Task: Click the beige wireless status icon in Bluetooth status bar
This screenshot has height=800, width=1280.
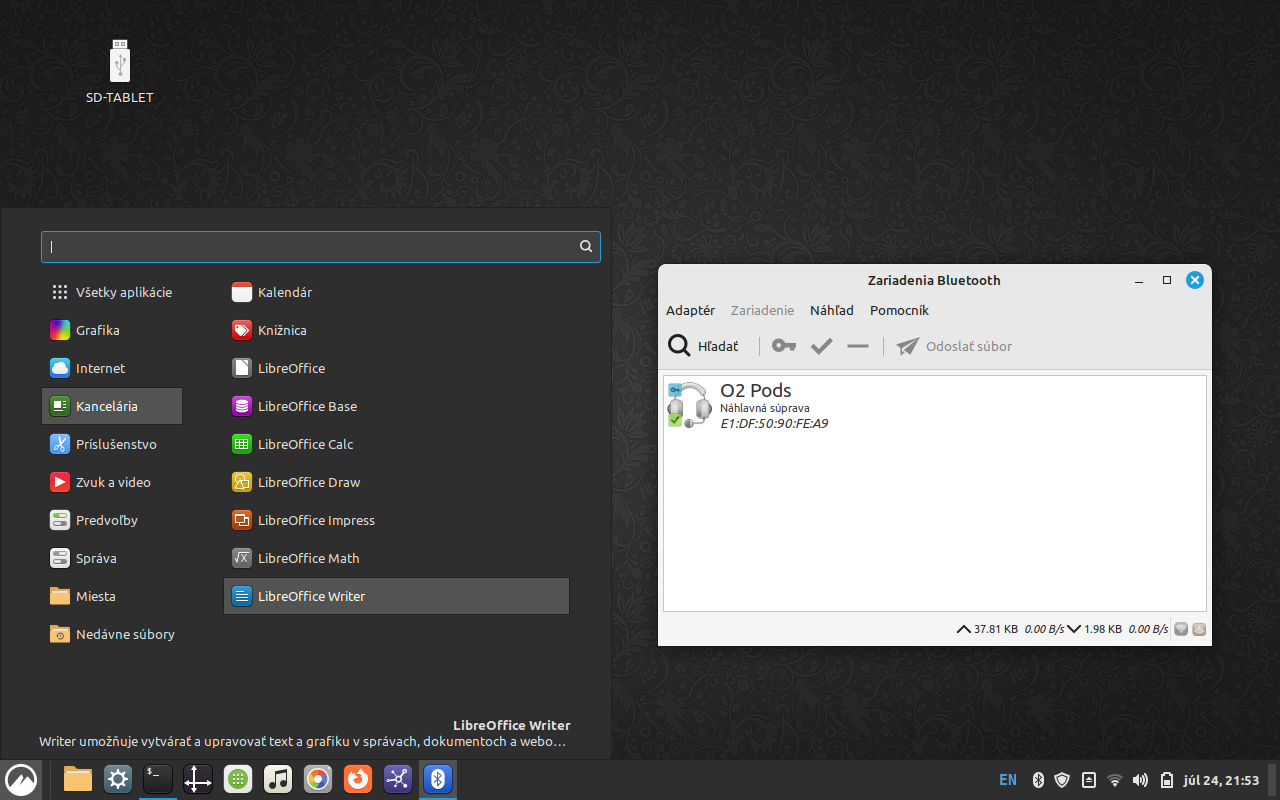Action: point(1199,629)
